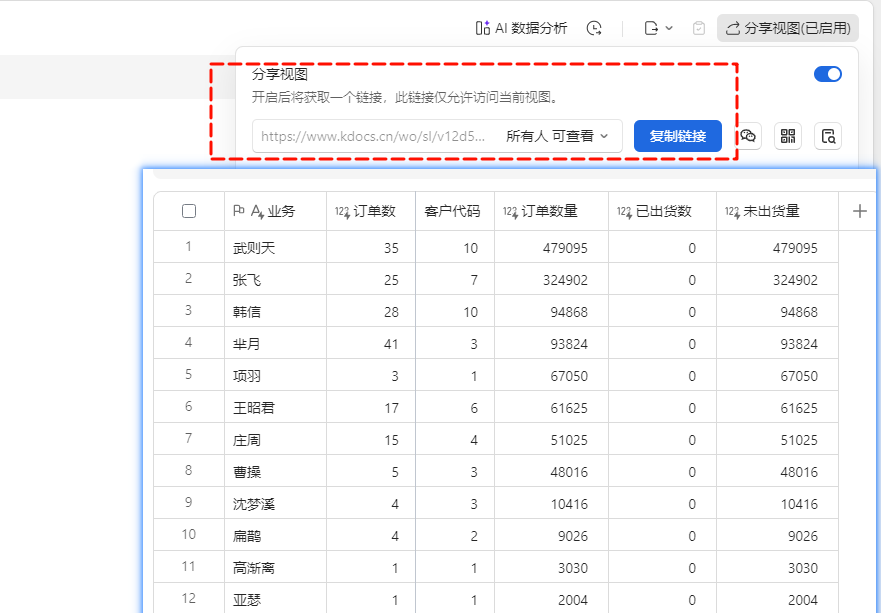Select cell 王昭君
881x613 pixels.
coord(275,408)
